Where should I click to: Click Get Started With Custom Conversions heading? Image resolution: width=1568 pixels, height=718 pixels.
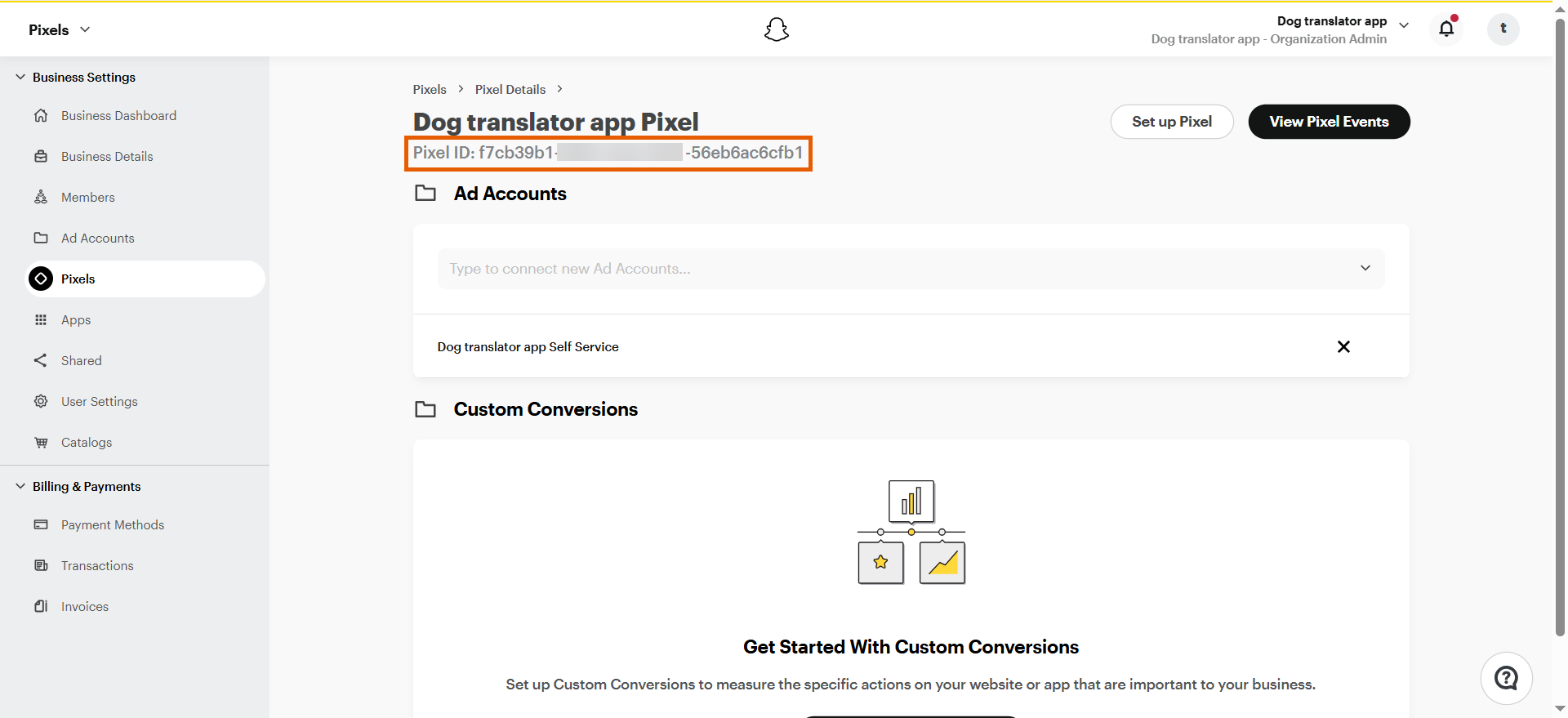pyautogui.click(x=911, y=647)
